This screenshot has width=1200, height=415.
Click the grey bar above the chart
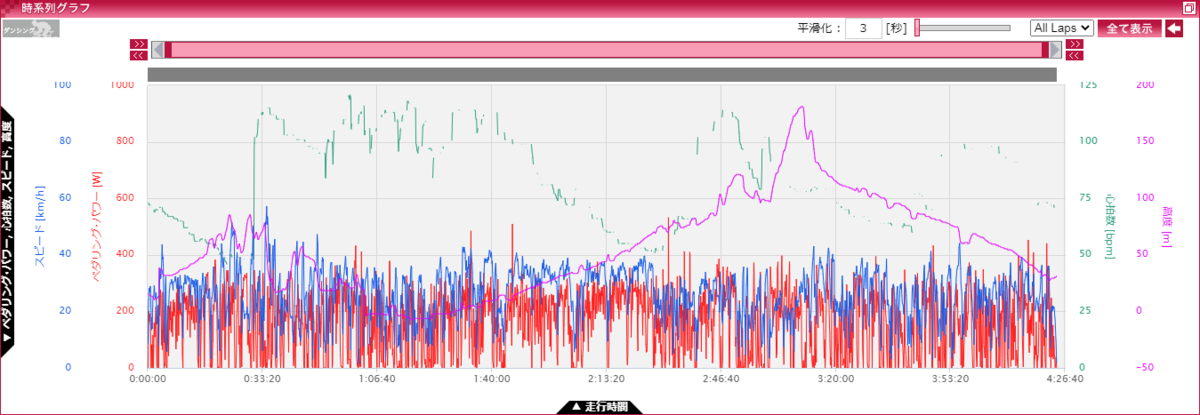coord(602,75)
